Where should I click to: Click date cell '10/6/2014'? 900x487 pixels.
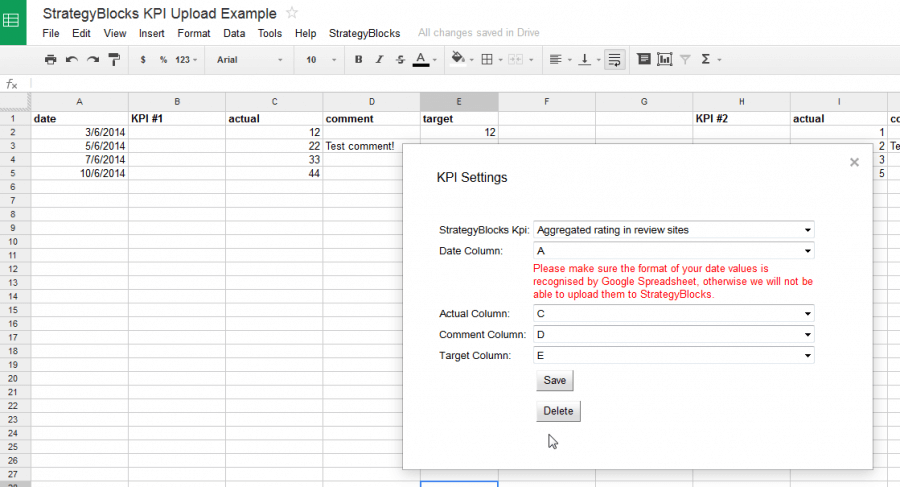click(x=79, y=173)
